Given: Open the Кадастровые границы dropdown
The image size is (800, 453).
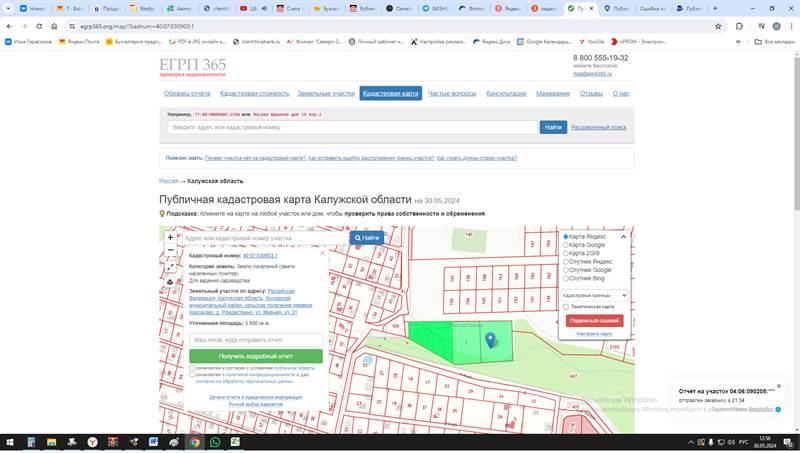Looking at the screenshot, I should [x=594, y=295].
